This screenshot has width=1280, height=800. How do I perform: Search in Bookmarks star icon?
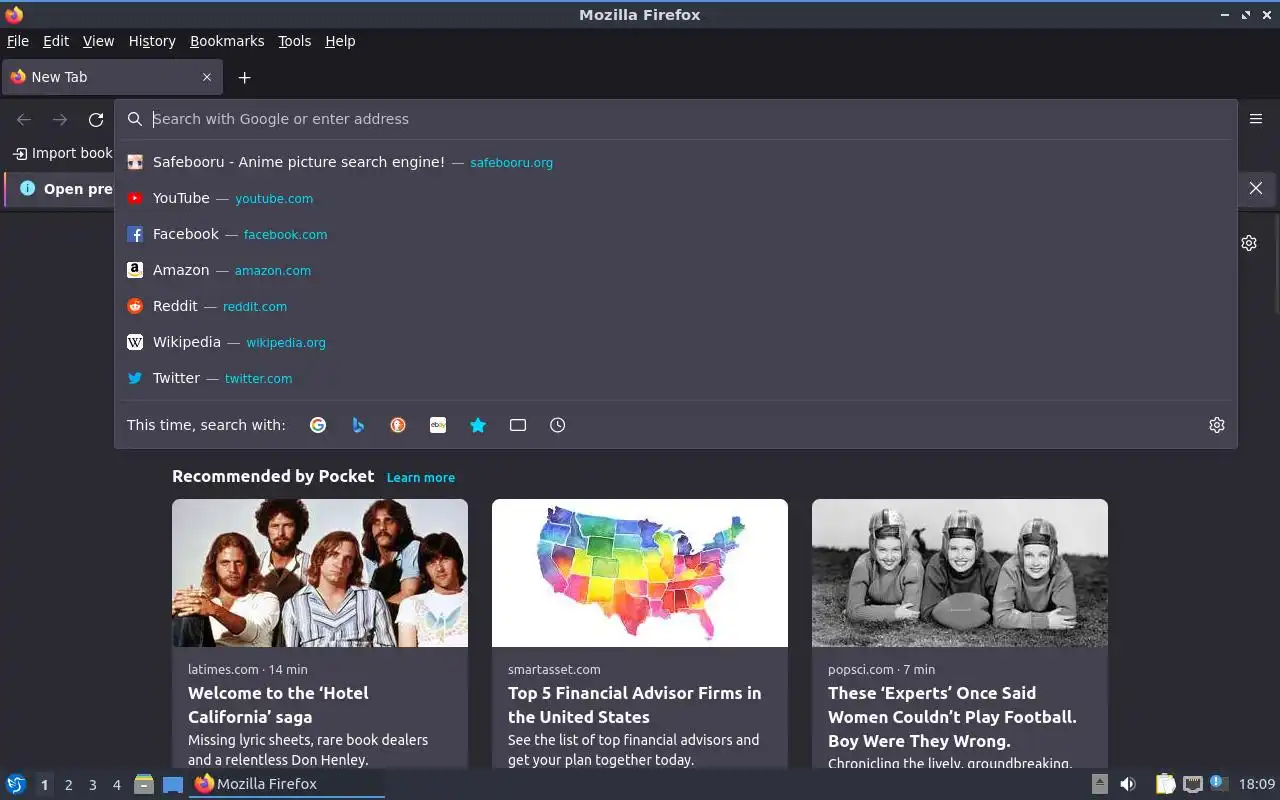pyautogui.click(x=478, y=425)
